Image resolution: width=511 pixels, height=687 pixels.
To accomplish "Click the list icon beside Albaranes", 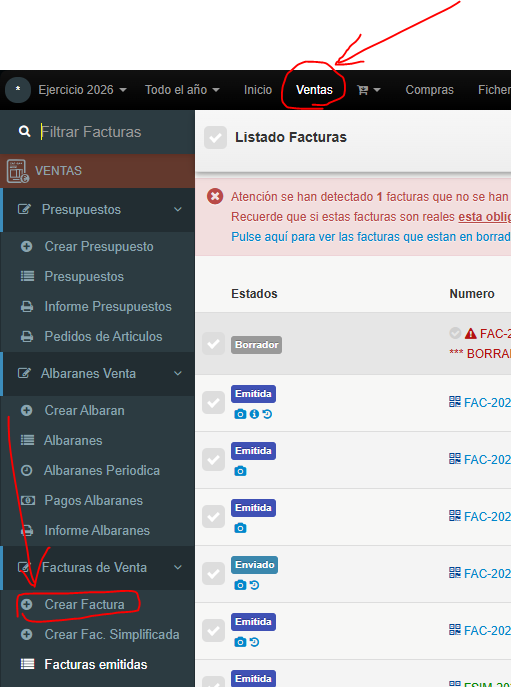I will (27, 440).
